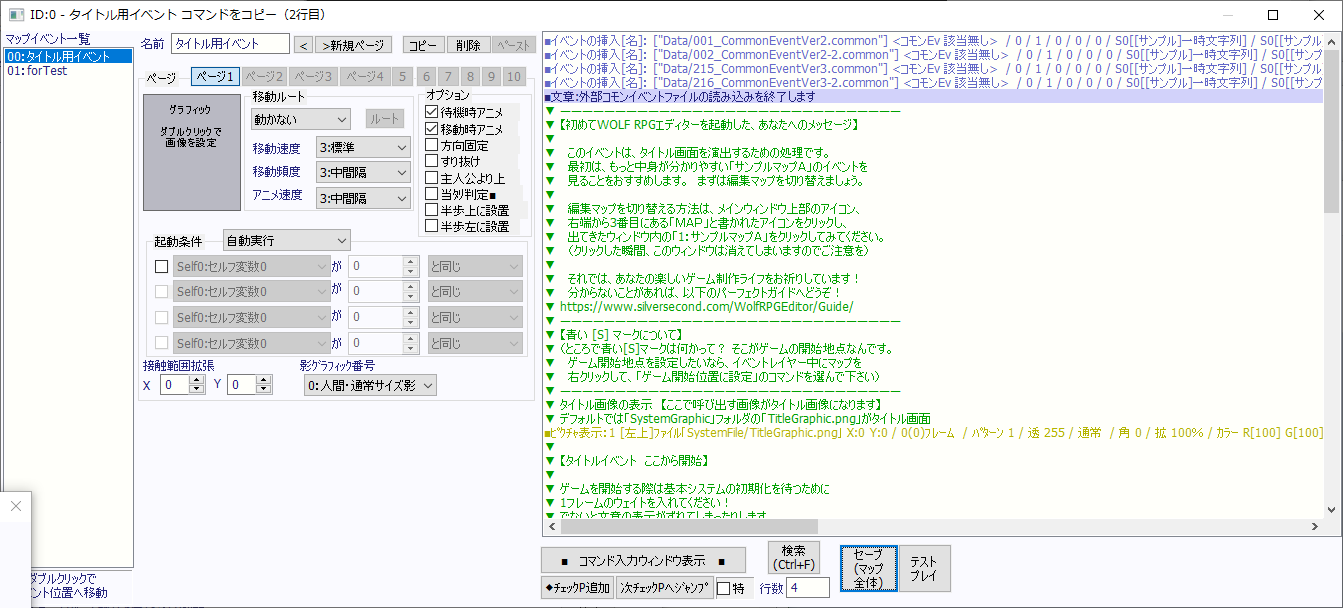Click >新規ページ button

click(354, 45)
